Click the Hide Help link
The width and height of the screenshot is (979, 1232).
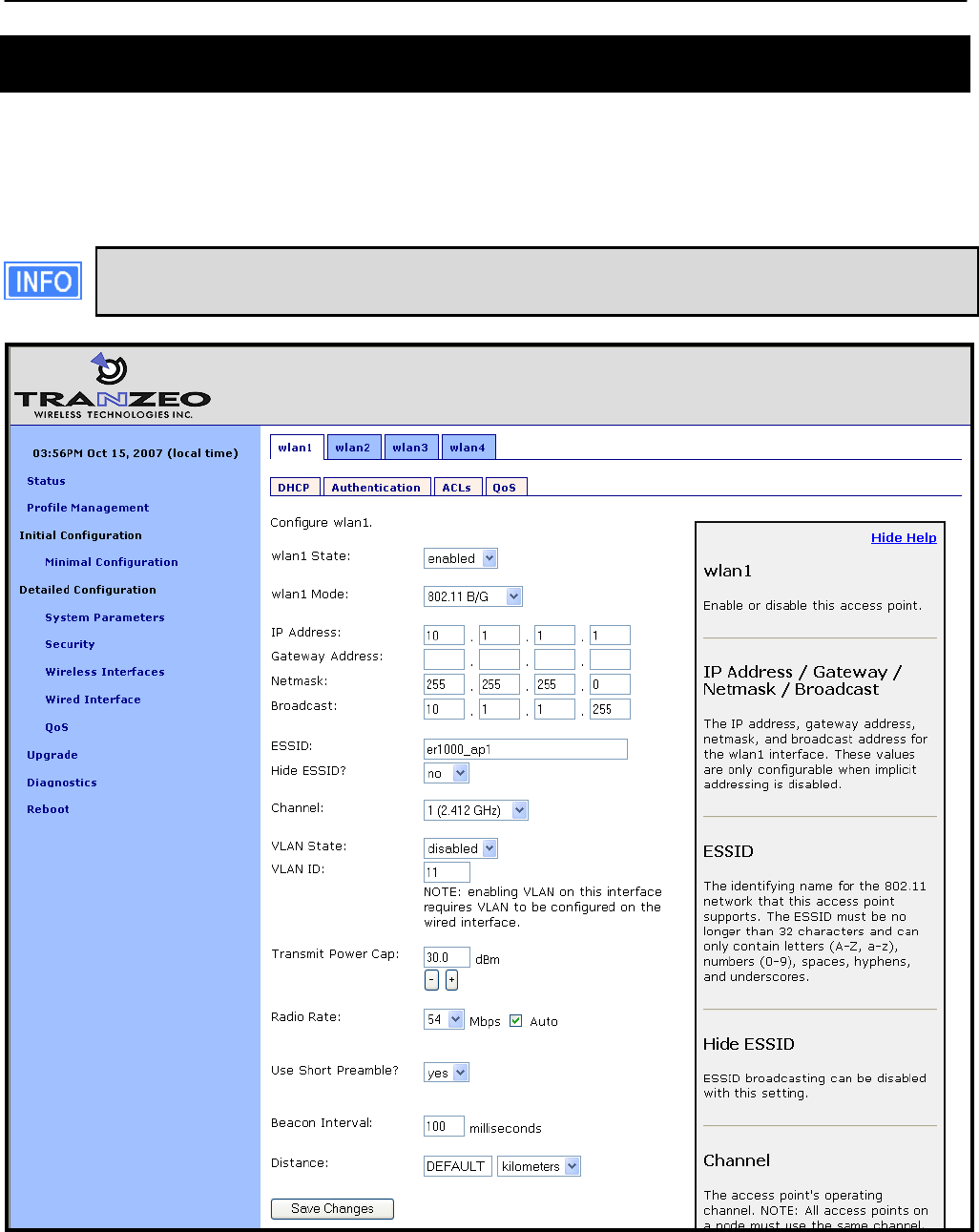(x=904, y=537)
